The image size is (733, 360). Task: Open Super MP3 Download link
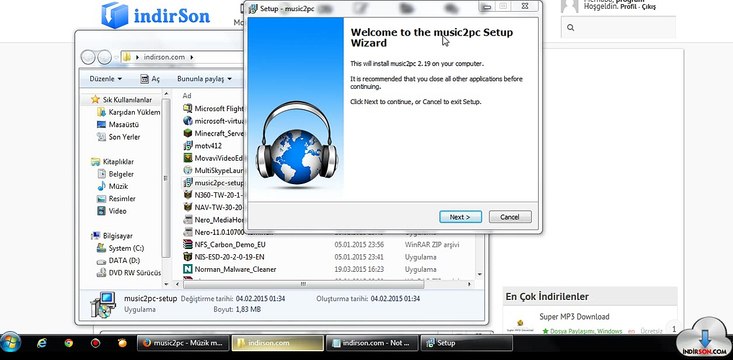(x=574, y=317)
